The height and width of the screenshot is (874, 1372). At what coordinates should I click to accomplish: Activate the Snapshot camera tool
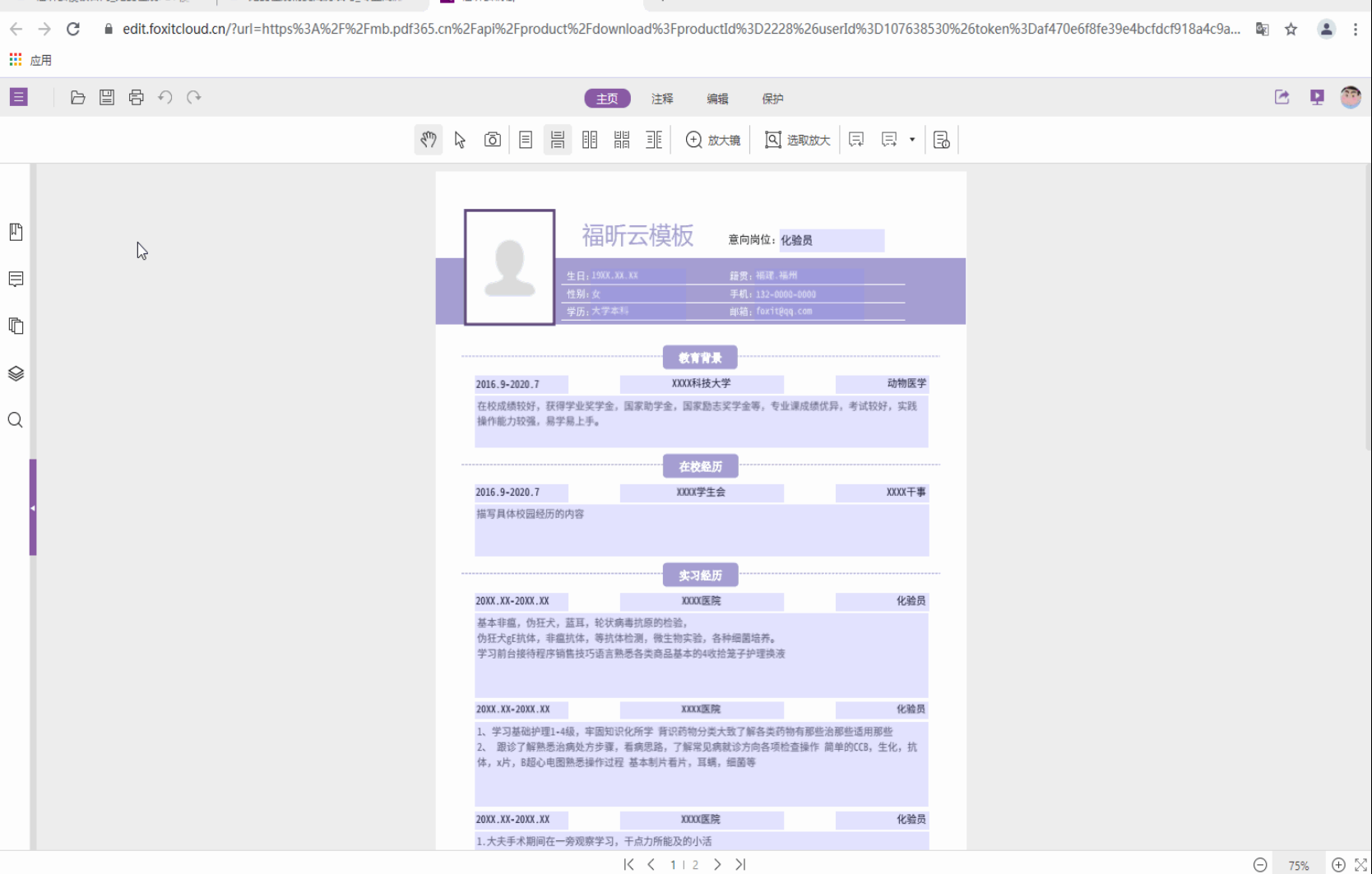point(493,140)
